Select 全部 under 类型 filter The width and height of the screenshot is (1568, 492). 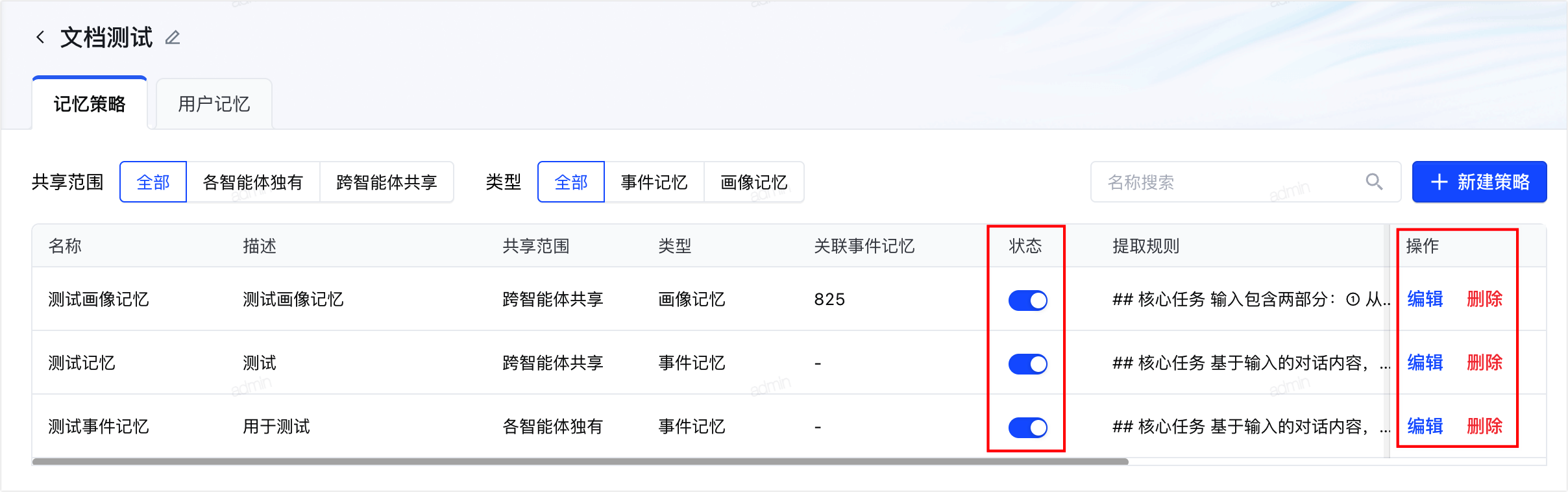point(571,182)
